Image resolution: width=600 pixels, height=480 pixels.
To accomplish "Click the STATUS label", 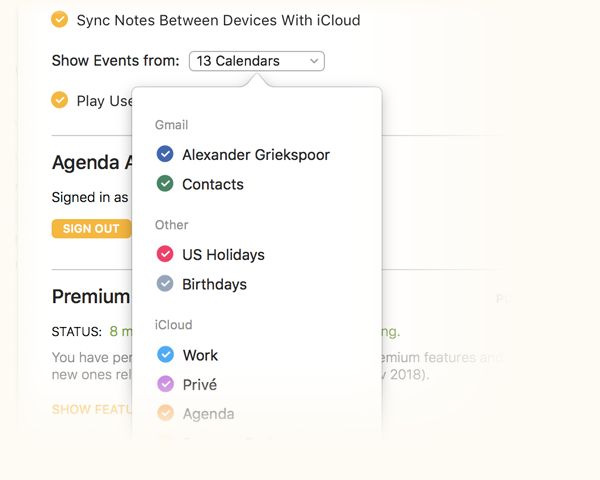I will coord(77,331).
